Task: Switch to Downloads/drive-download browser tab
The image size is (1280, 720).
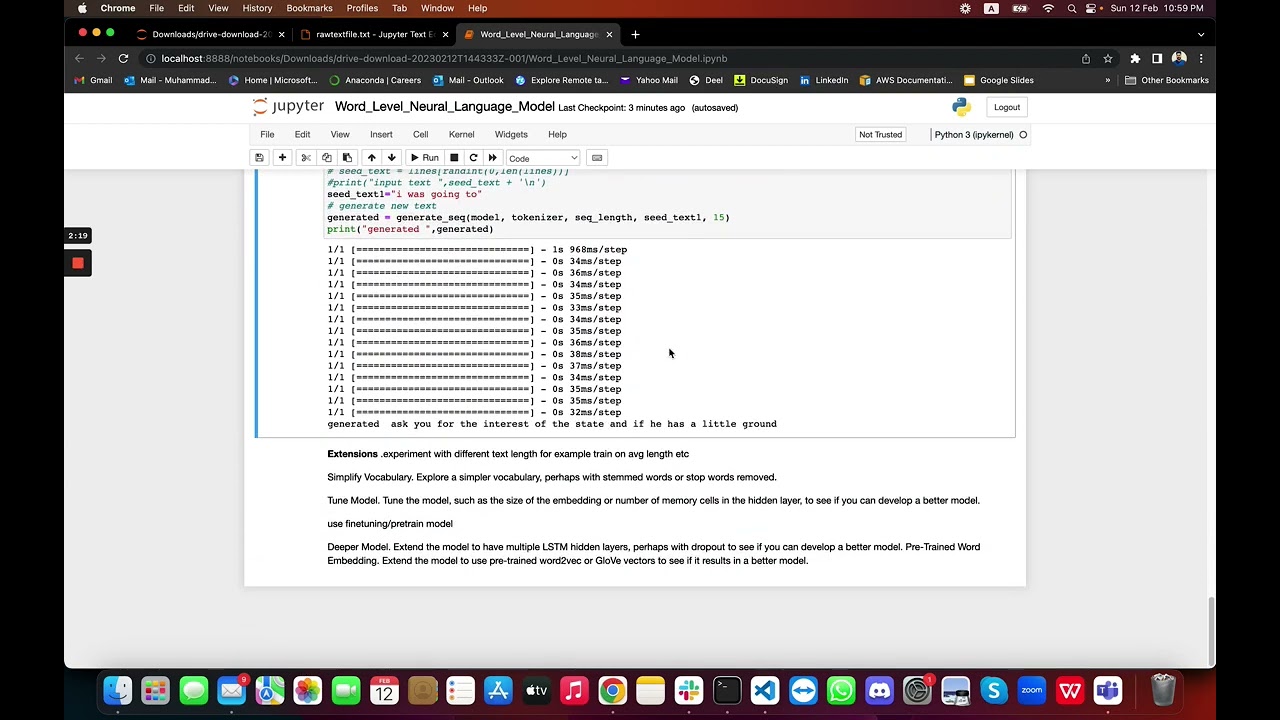Action: click(211, 34)
